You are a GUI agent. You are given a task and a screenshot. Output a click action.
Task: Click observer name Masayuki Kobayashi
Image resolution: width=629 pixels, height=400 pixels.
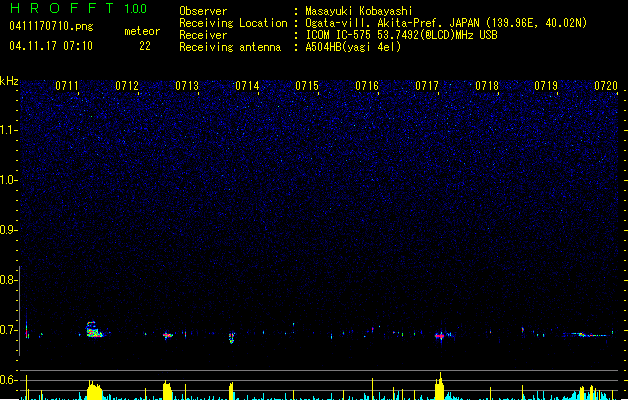click(359, 11)
